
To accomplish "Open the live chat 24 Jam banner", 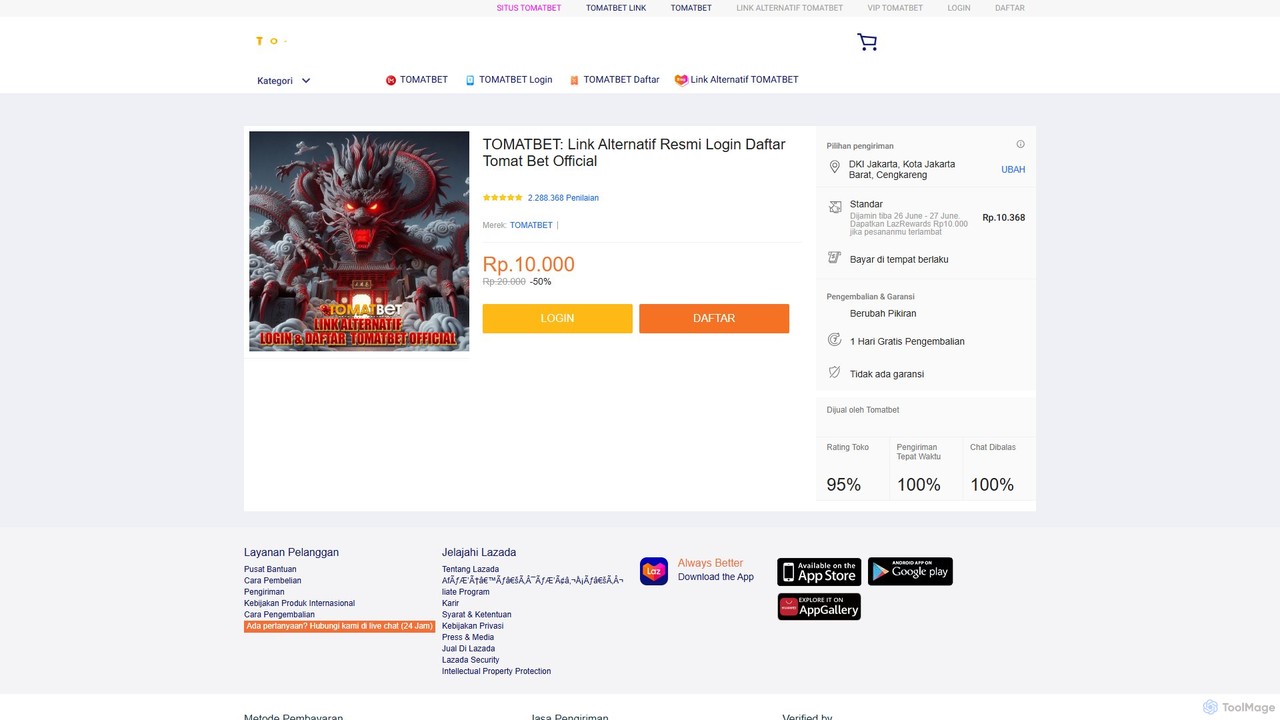I will (340, 626).
